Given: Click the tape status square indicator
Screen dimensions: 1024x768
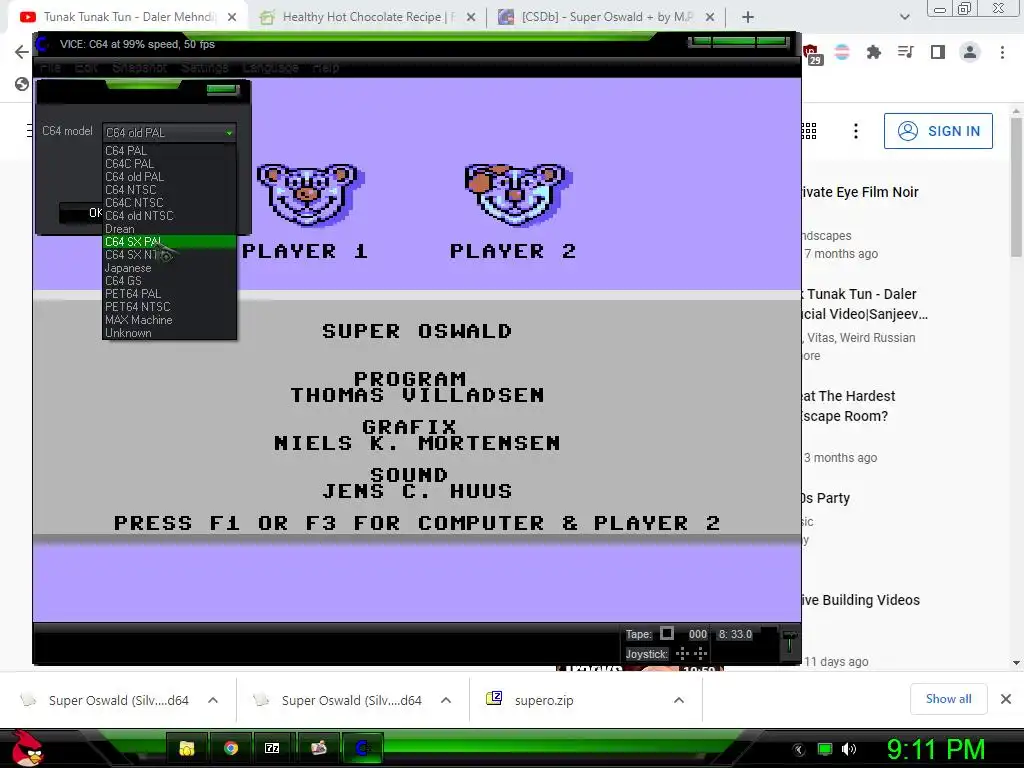Looking at the screenshot, I should click(667, 633).
